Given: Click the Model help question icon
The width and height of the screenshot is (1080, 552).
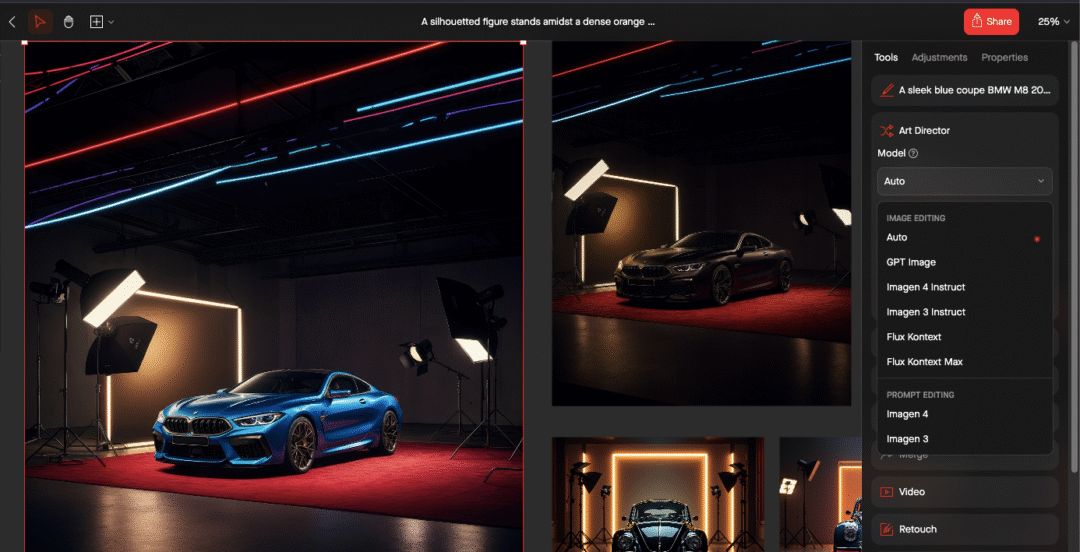Looking at the screenshot, I should coord(913,153).
